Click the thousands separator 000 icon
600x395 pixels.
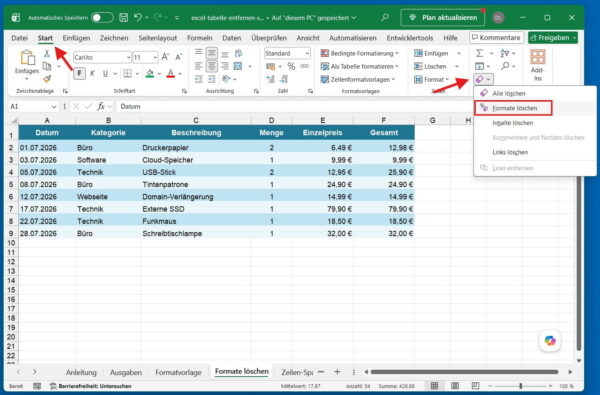point(305,66)
